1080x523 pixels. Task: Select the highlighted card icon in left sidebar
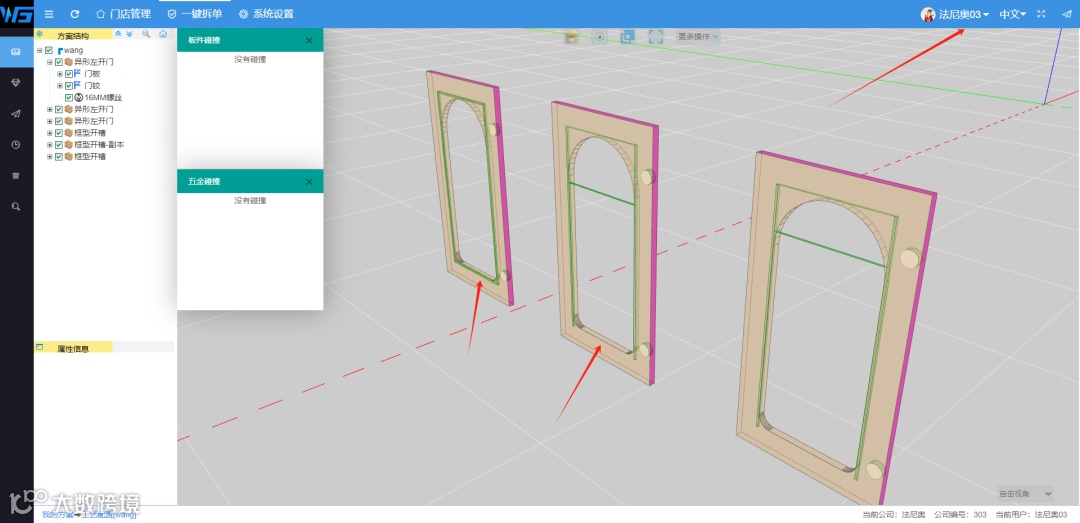17,52
